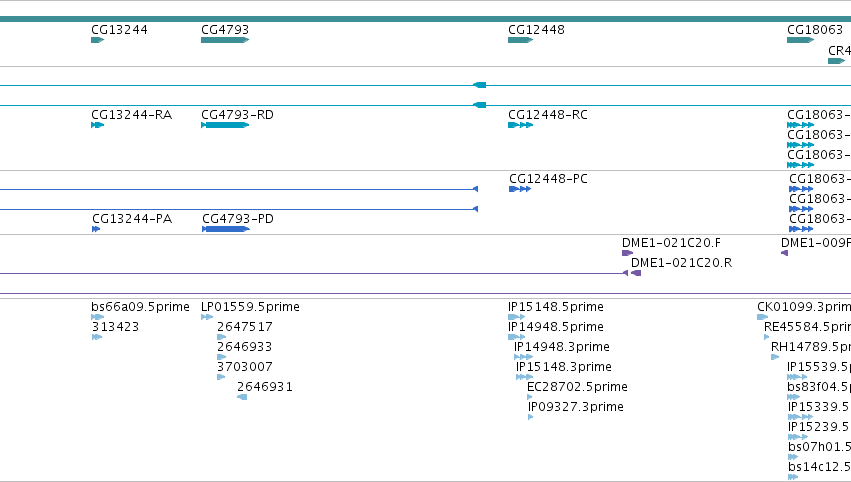Click the CG18063 gene arrow glyph
This screenshot has height=482, width=851.
click(x=801, y=40)
